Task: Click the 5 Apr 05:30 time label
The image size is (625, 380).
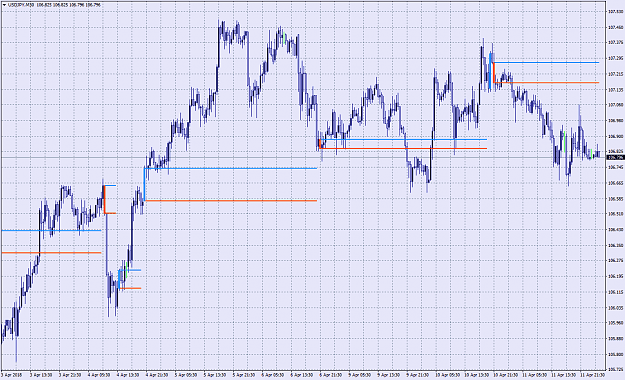Action: point(186,375)
